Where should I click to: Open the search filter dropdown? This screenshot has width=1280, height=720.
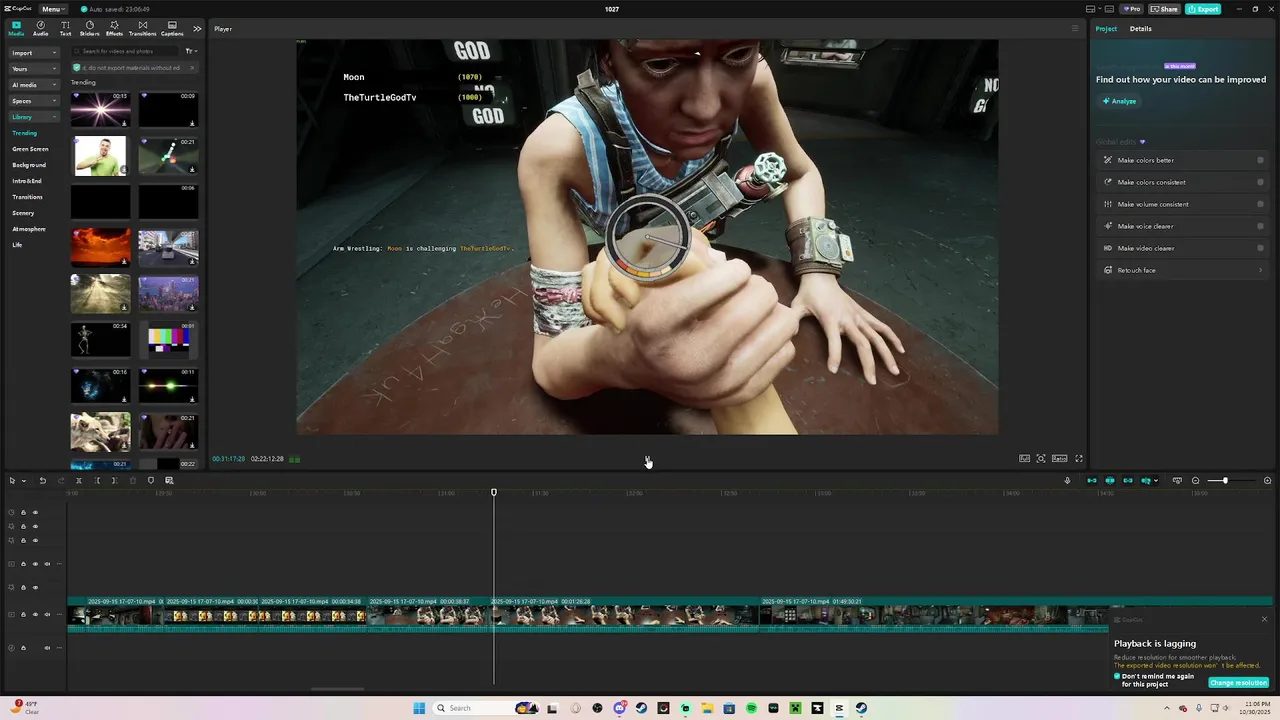[190, 51]
